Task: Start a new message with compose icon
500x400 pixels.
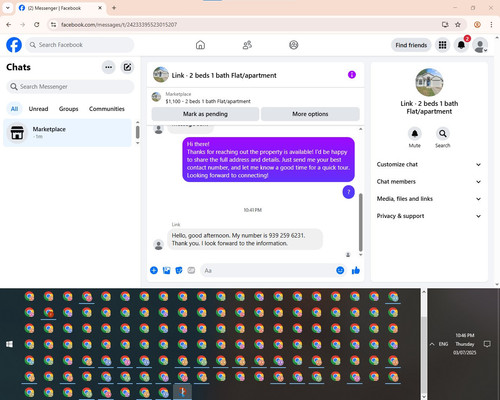Action: tap(127, 67)
